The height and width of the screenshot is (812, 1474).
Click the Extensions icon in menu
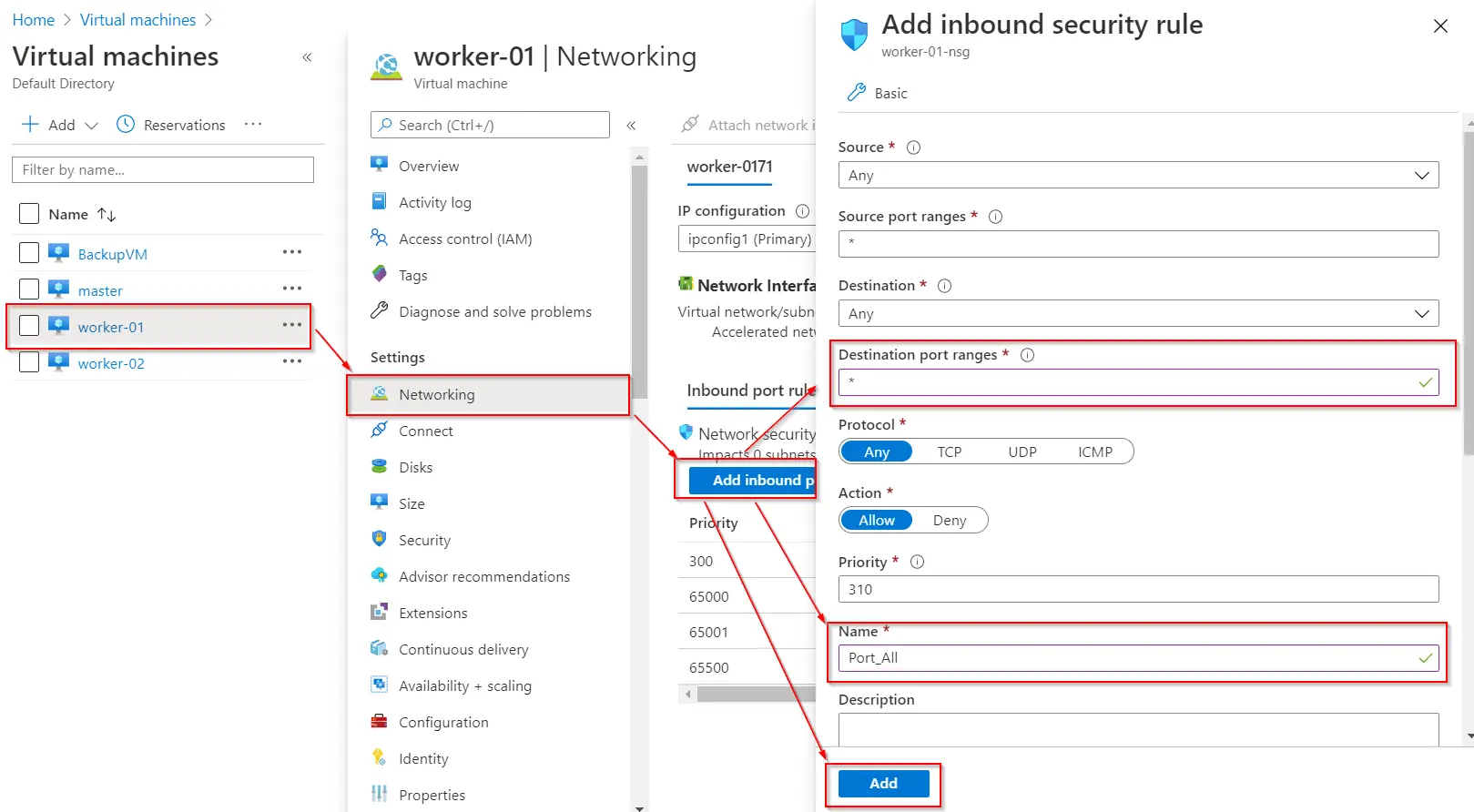(380, 613)
